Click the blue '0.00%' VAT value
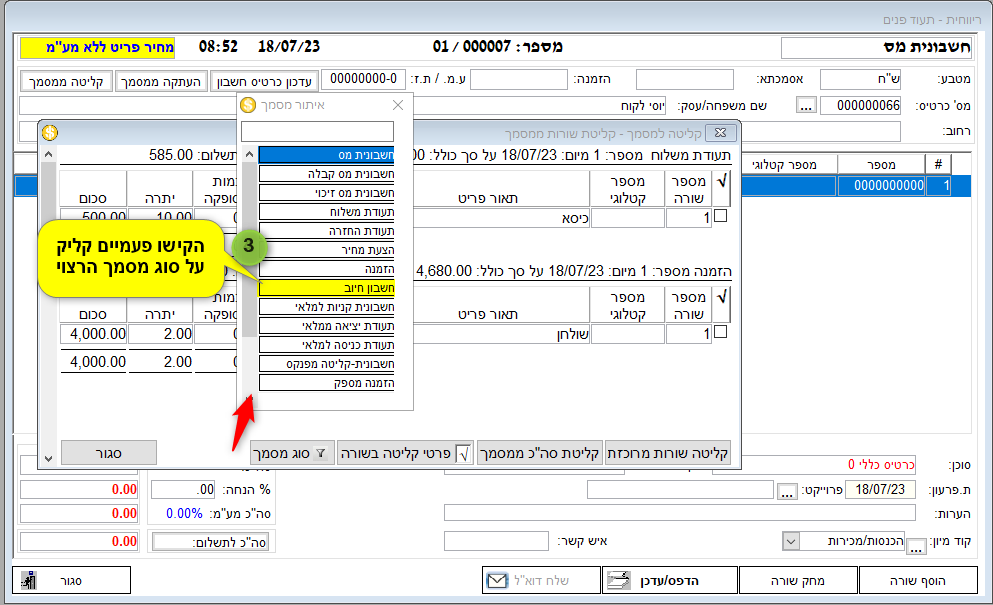This screenshot has height=605, width=993. click(184, 514)
